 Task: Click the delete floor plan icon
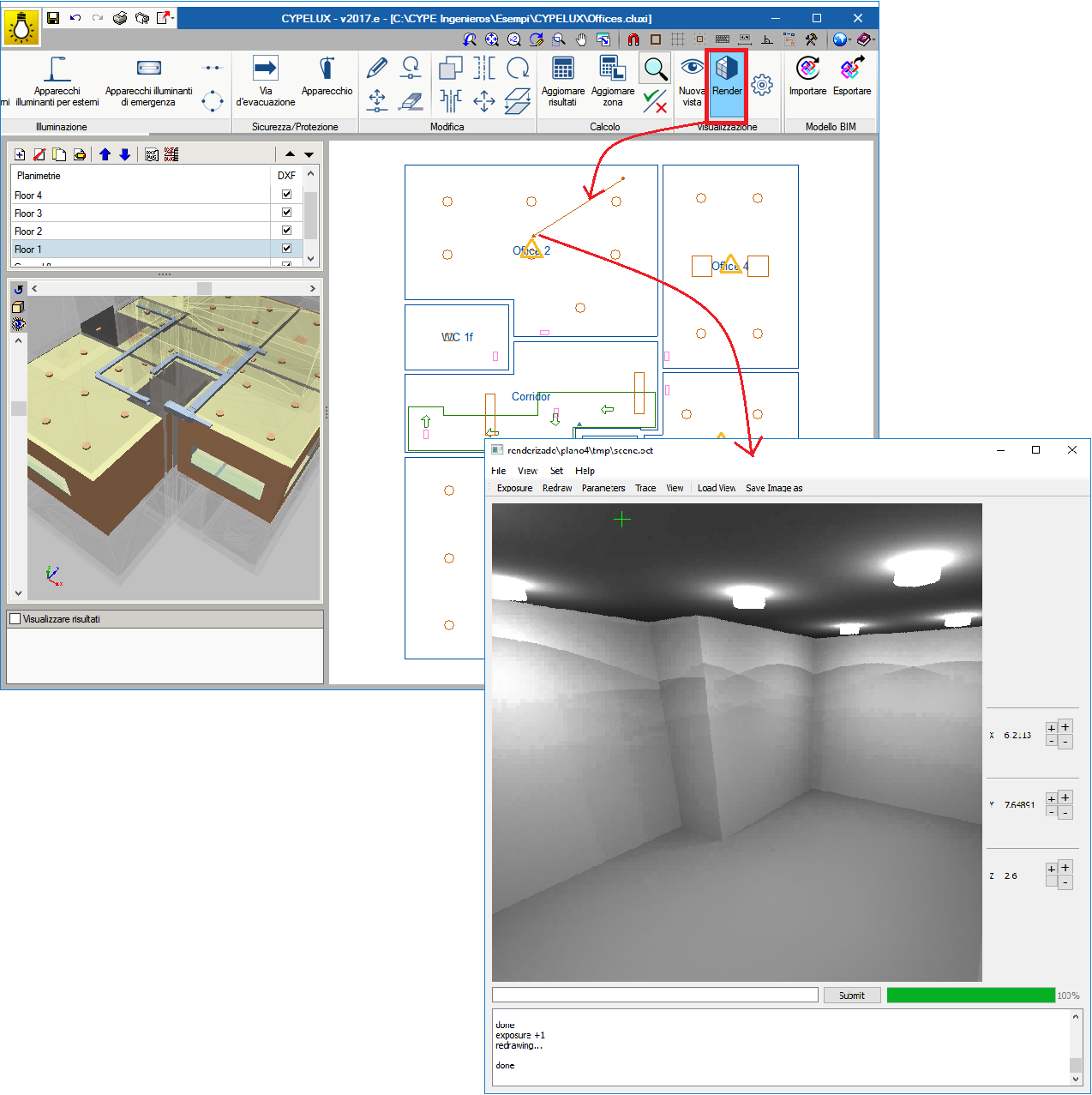tap(39, 154)
